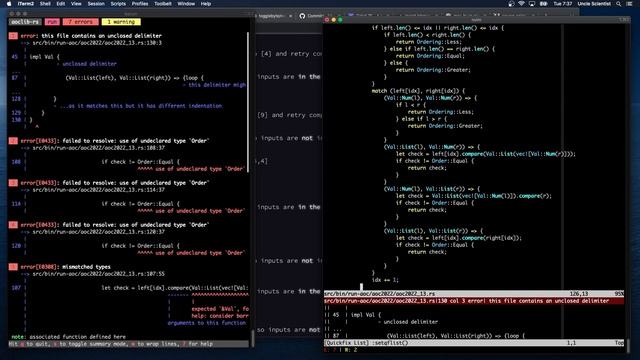Click the round status icon left of Wi-Fi

click(x=511, y=4)
